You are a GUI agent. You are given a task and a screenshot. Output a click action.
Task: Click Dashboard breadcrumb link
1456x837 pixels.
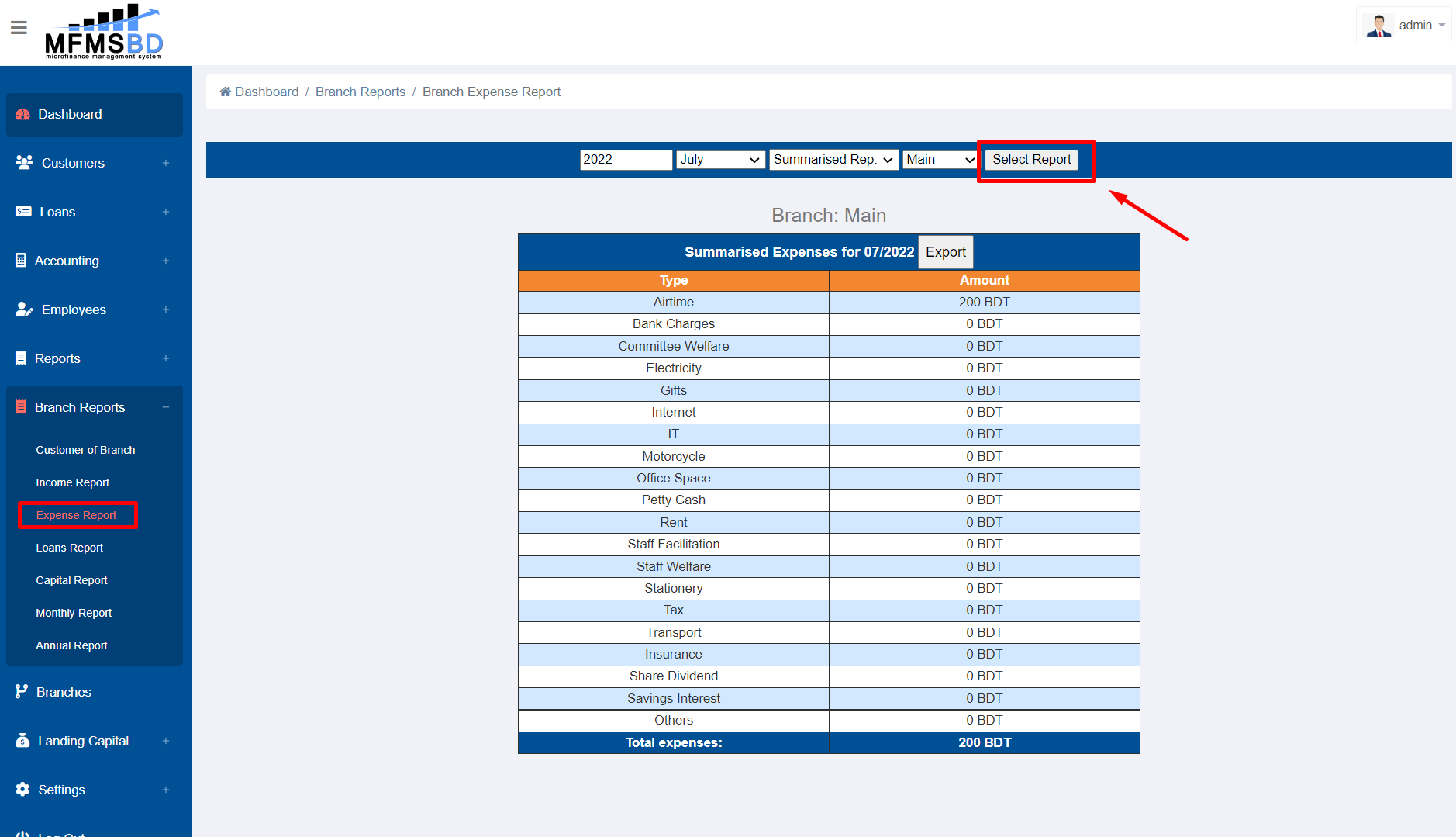click(267, 92)
